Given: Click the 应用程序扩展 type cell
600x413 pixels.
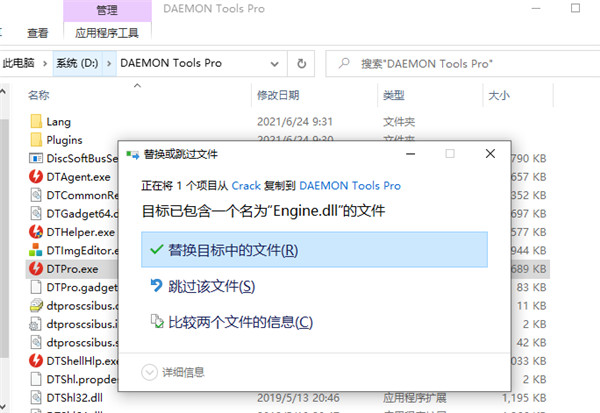Looking at the screenshot, I should pos(415,398).
